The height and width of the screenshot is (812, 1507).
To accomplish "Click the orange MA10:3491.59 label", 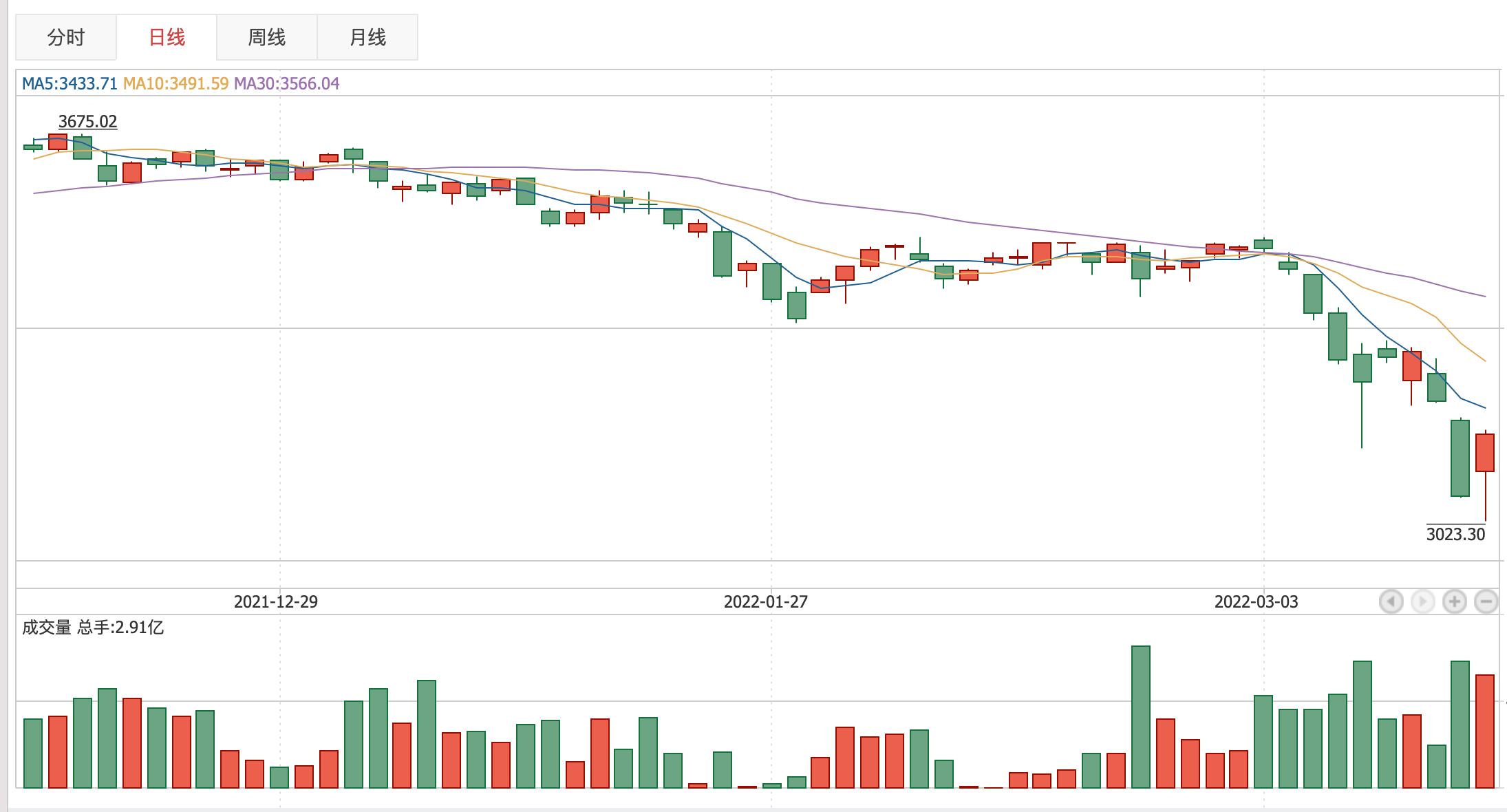I will point(175,84).
